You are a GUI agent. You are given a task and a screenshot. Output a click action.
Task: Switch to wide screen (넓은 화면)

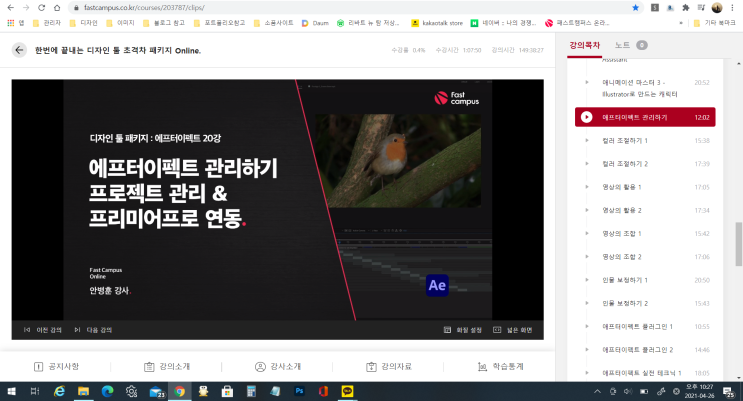pyautogui.click(x=513, y=330)
